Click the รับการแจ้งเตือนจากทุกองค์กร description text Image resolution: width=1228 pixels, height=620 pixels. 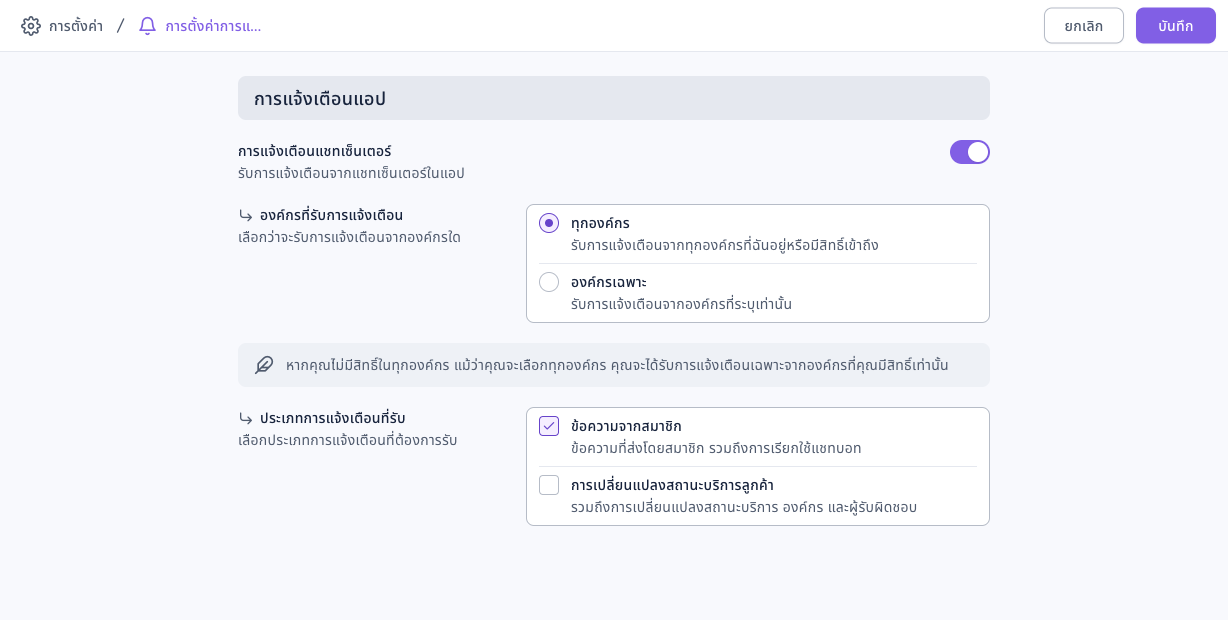pyautogui.click(x=725, y=245)
